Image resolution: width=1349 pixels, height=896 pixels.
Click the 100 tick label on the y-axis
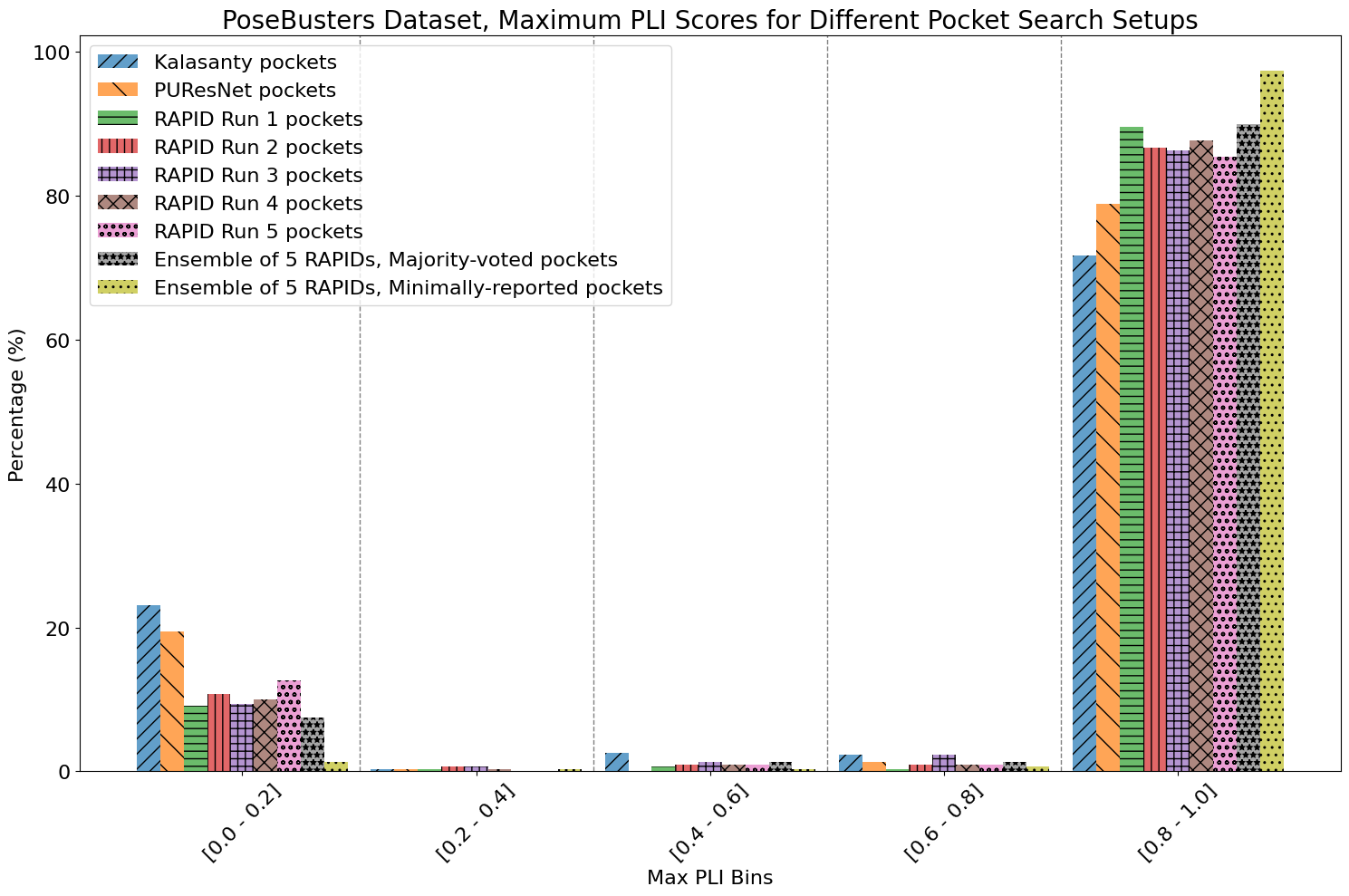click(x=53, y=53)
